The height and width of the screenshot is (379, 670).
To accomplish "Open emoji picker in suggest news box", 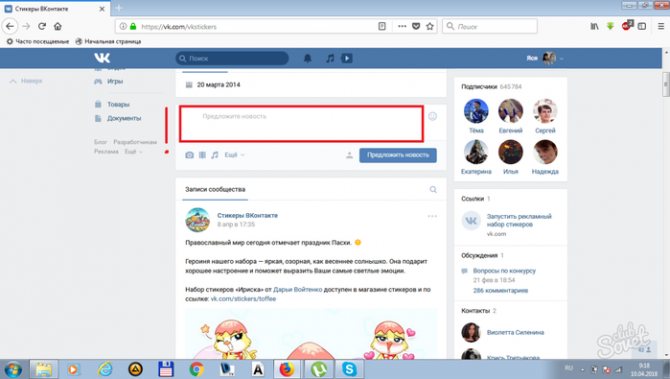I will [x=432, y=116].
